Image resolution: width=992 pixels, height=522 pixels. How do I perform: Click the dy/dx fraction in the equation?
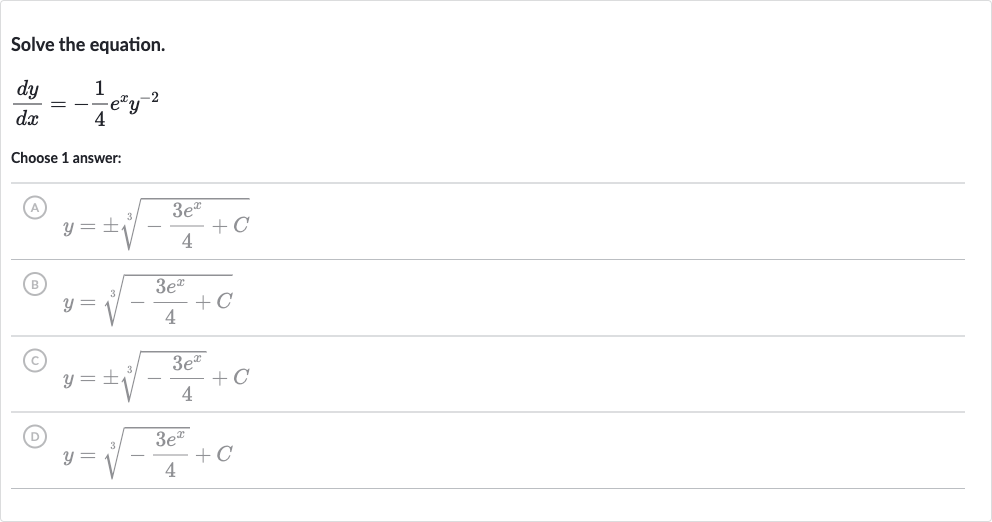click(x=27, y=104)
